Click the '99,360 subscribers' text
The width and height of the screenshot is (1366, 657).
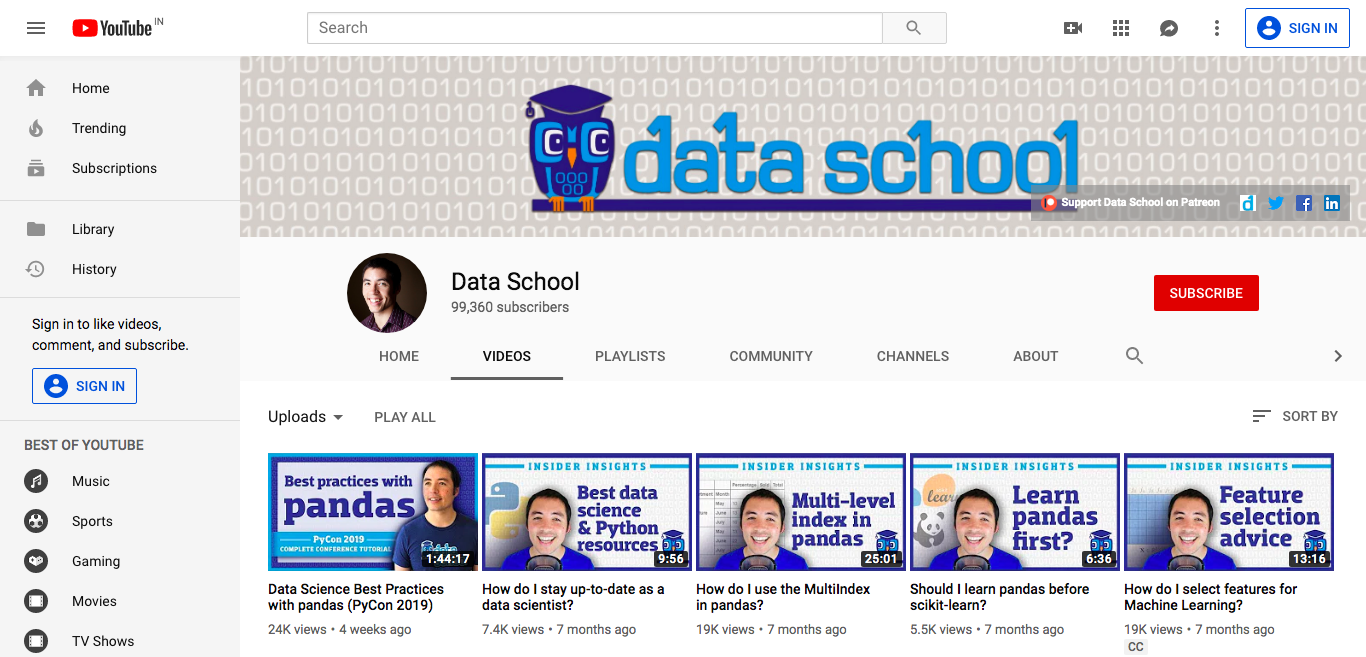[510, 308]
